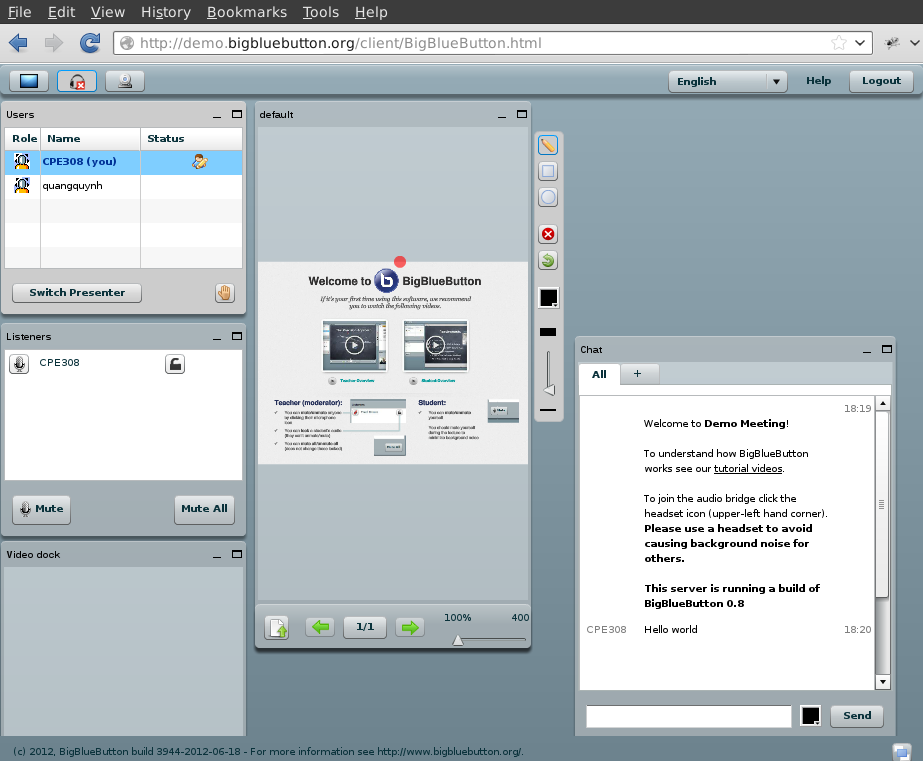Click the share desktop icon

[x=28, y=81]
